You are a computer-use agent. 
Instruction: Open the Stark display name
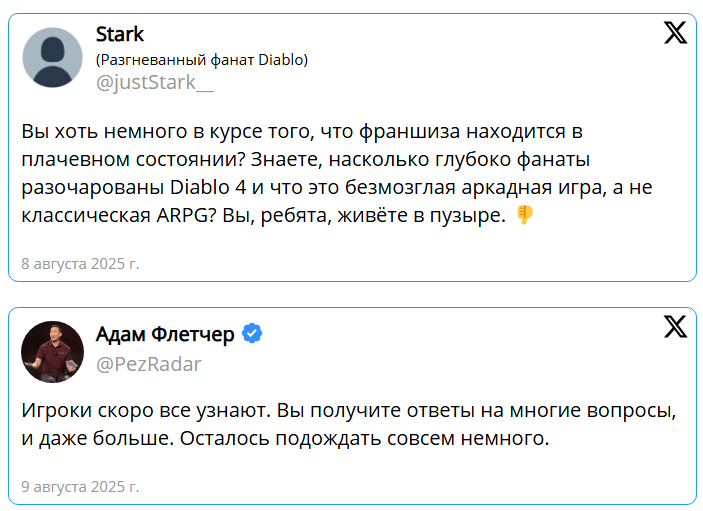click(x=120, y=35)
